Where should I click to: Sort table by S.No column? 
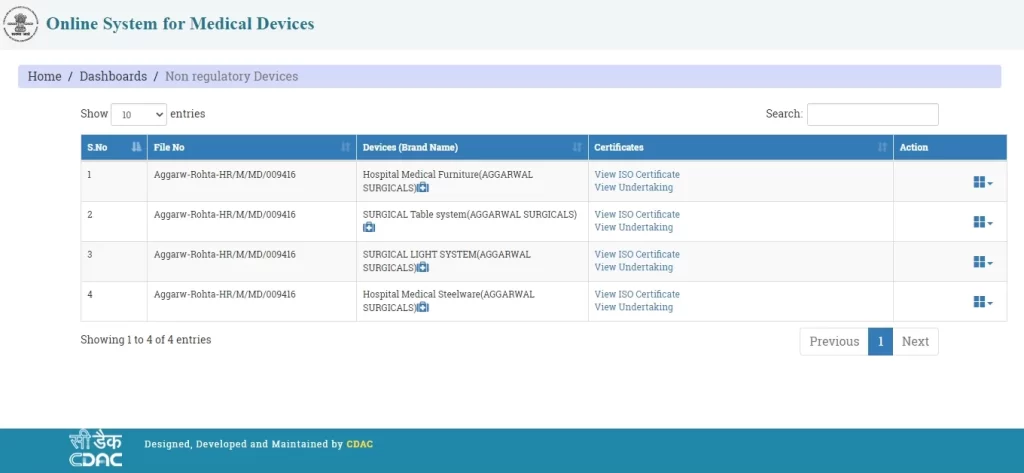coord(113,147)
